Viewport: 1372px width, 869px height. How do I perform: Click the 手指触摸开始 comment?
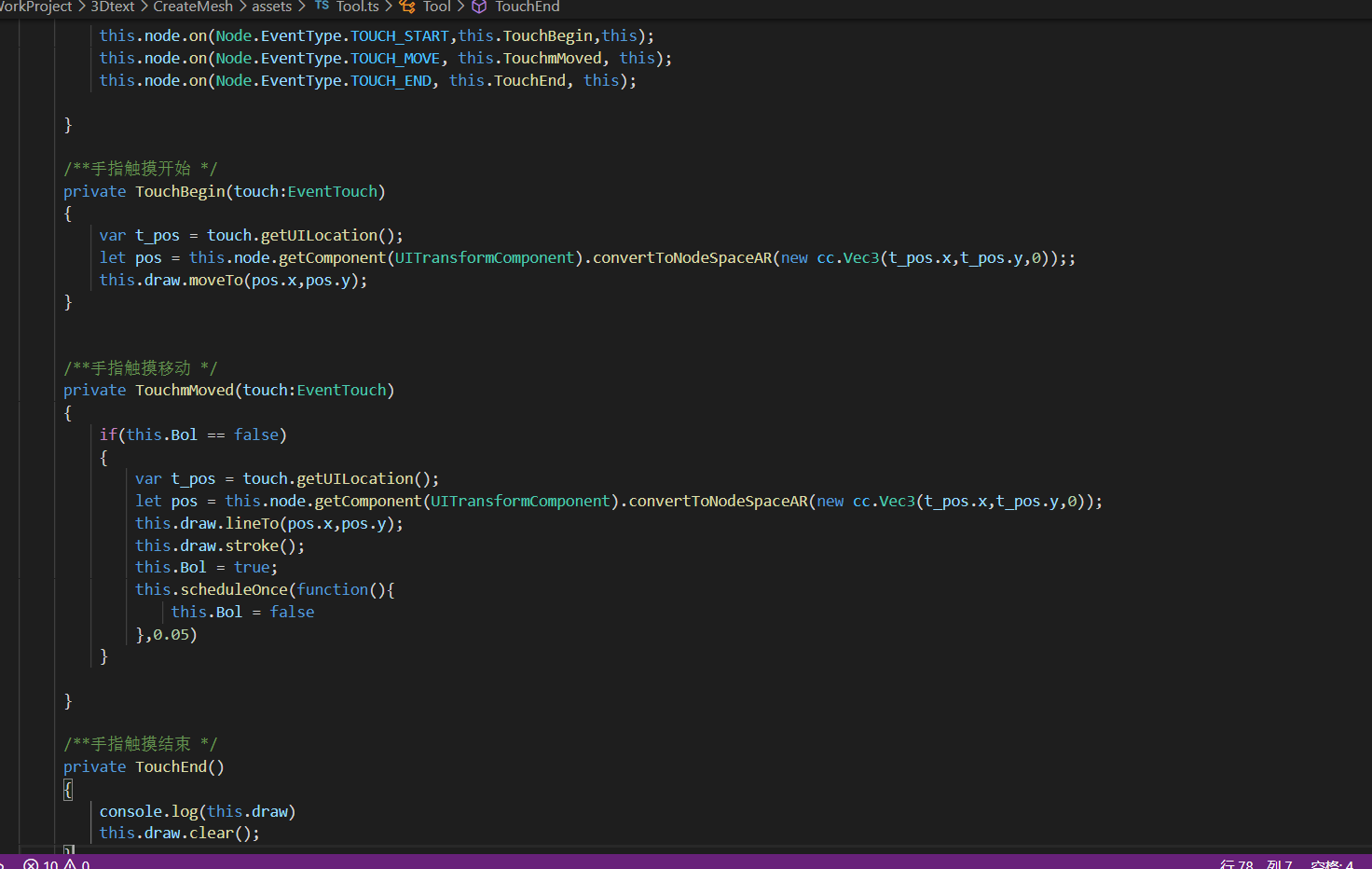click(140, 169)
